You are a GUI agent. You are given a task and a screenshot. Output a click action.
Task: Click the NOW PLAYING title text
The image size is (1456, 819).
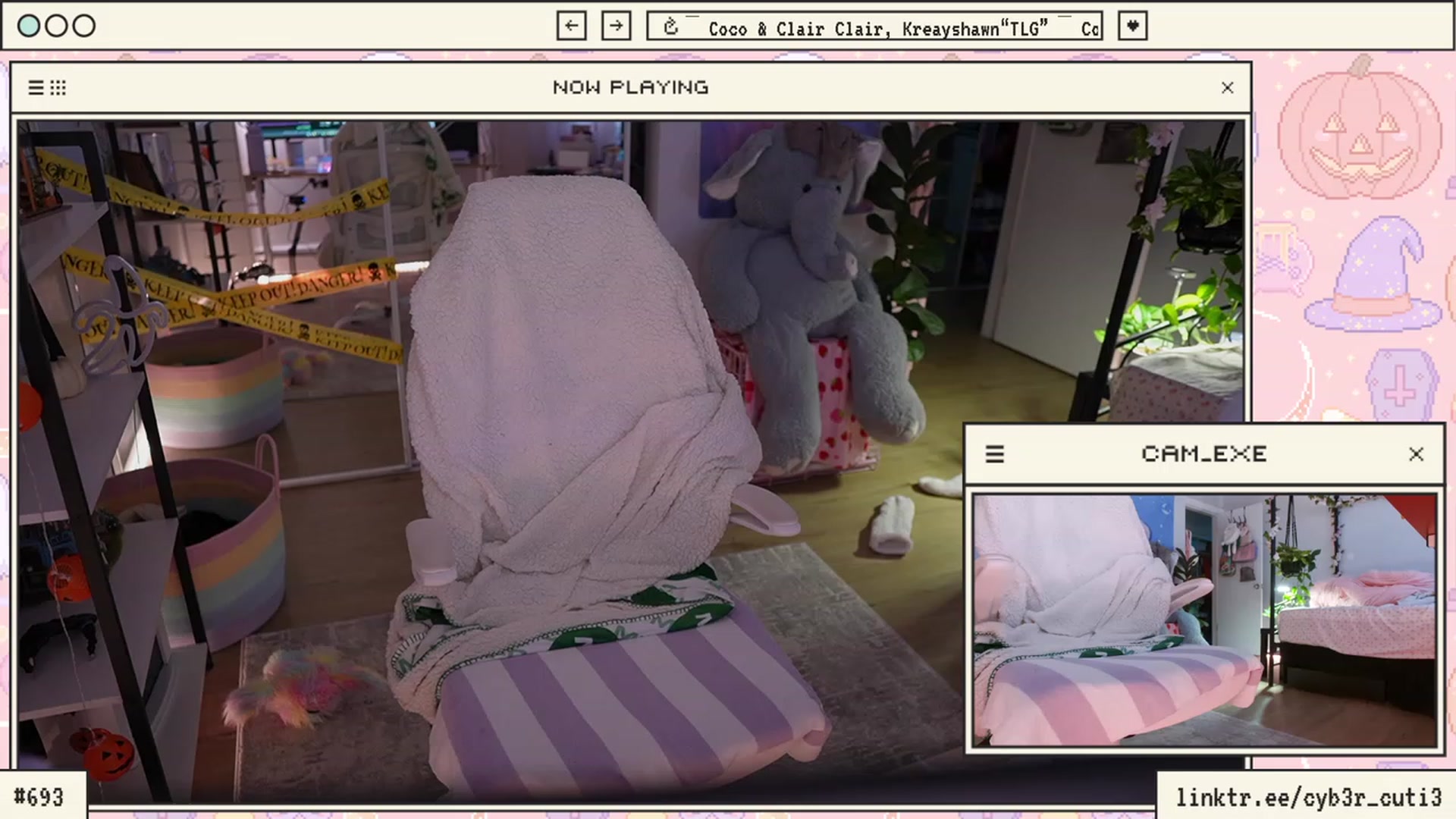[630, 88]
